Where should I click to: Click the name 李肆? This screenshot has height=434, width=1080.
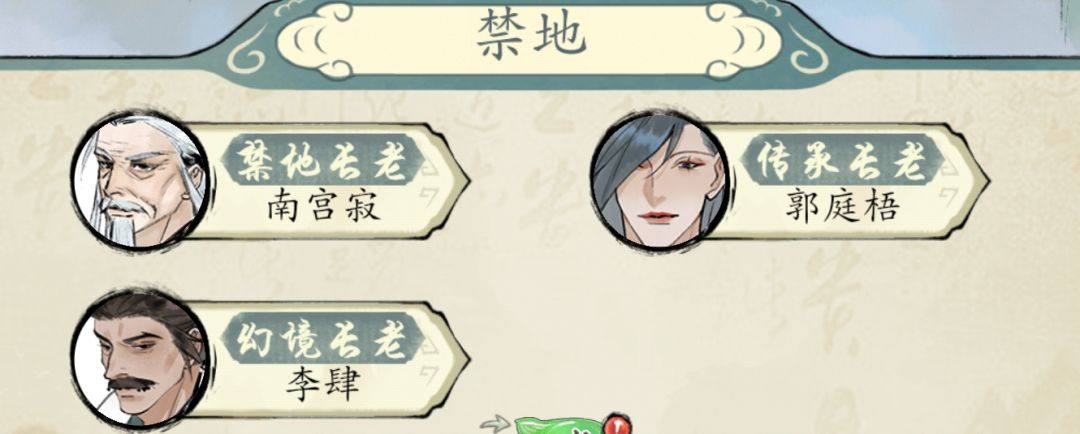click(x=323, y=384)
